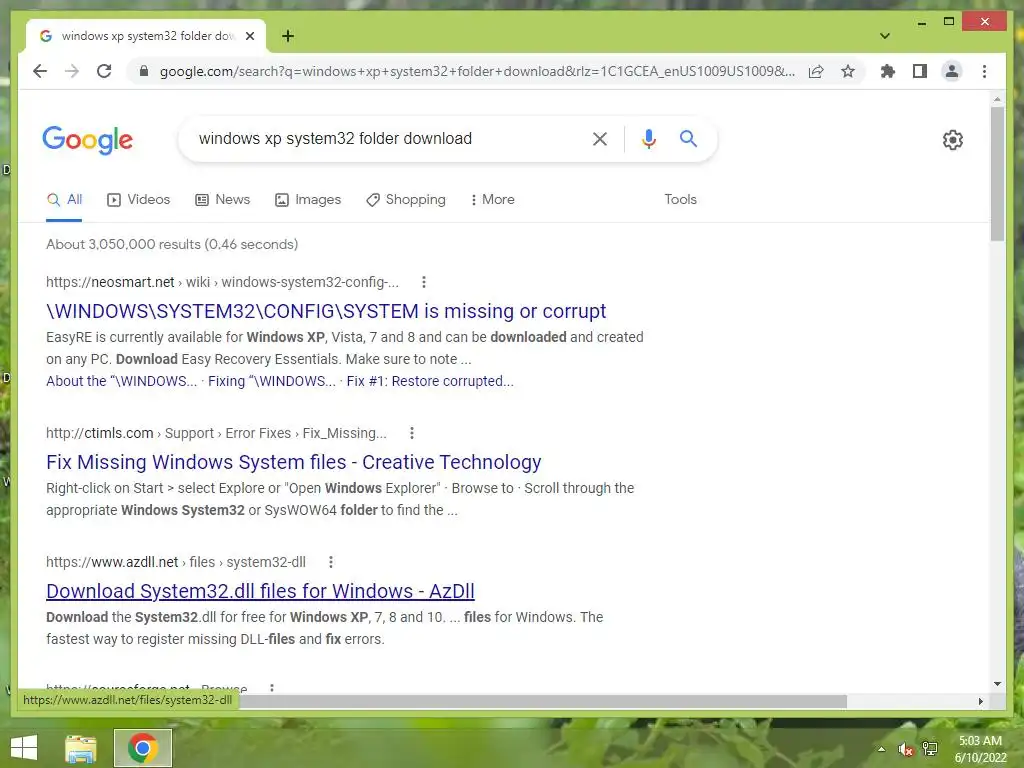Click the horizontal scrollbar right arrow
1024x768 pixels.
click(x=981, y=701)
